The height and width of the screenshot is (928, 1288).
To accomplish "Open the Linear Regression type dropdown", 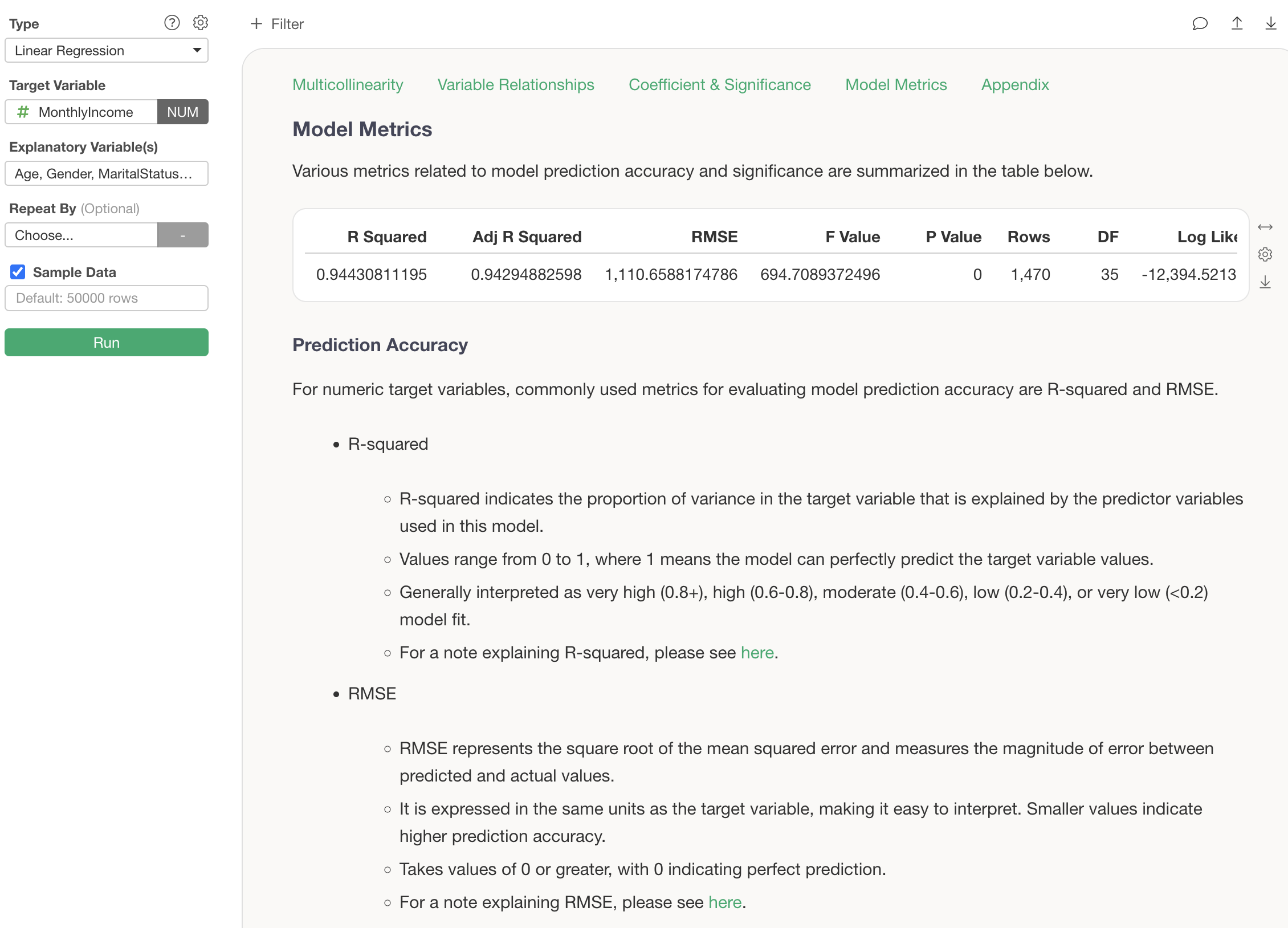I will click(107, 51).
